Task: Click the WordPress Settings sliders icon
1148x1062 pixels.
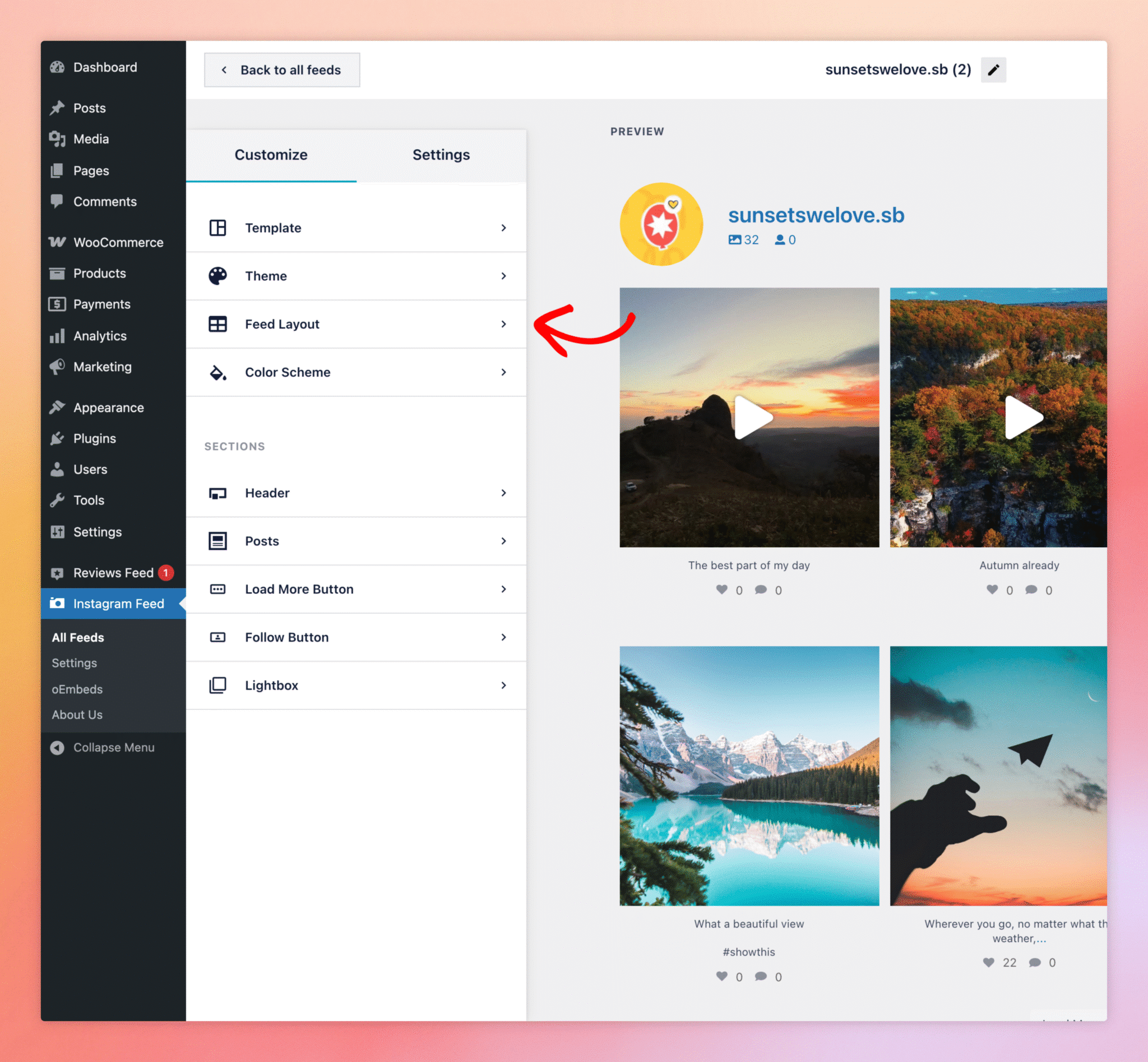Action: pyautogui.click(x=57, y=532)
